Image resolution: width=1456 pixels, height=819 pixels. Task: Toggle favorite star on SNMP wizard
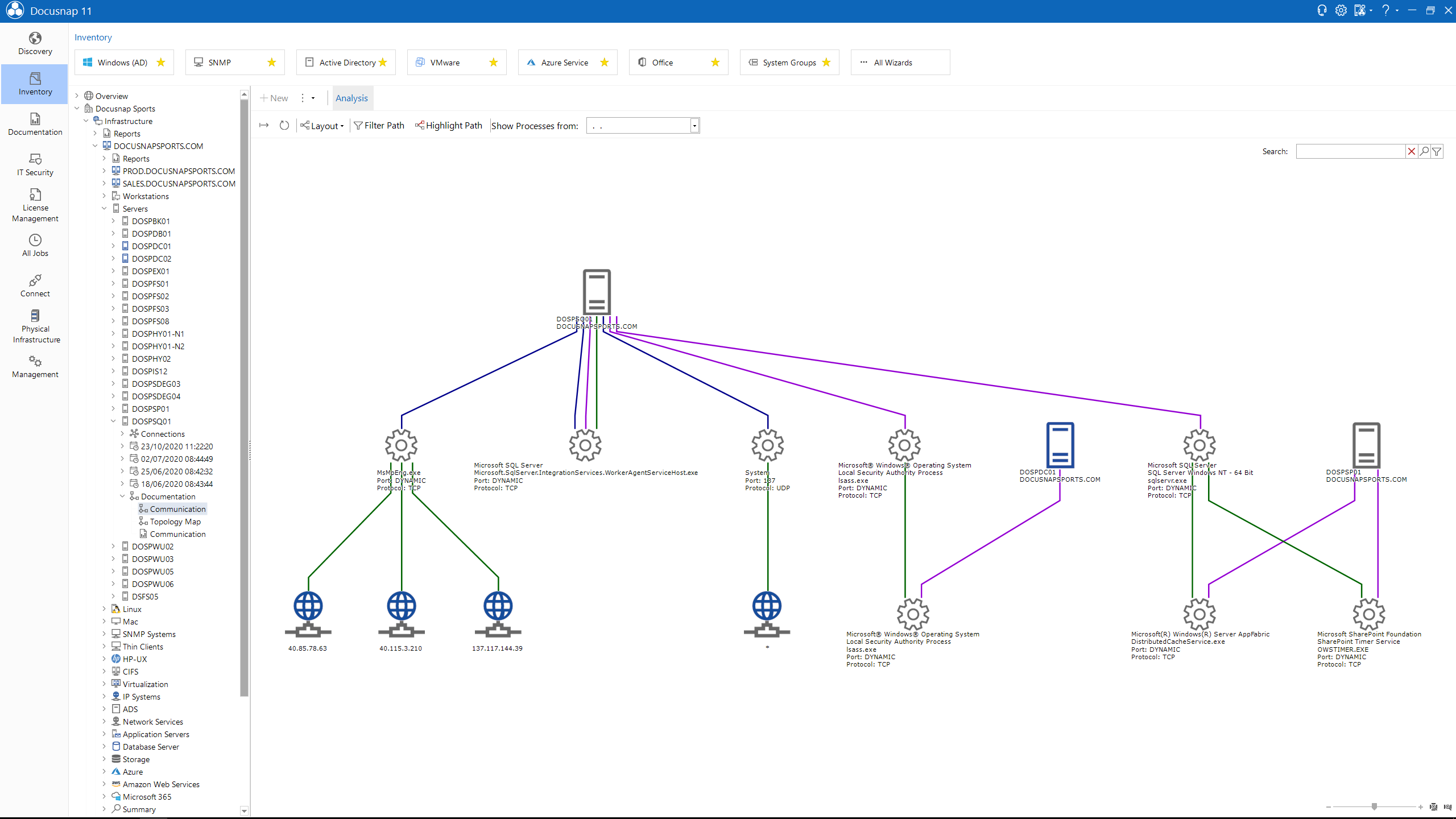tap(272, 62)
